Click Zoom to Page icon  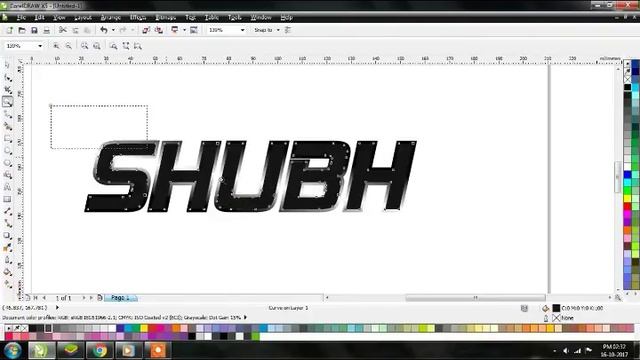113,46
